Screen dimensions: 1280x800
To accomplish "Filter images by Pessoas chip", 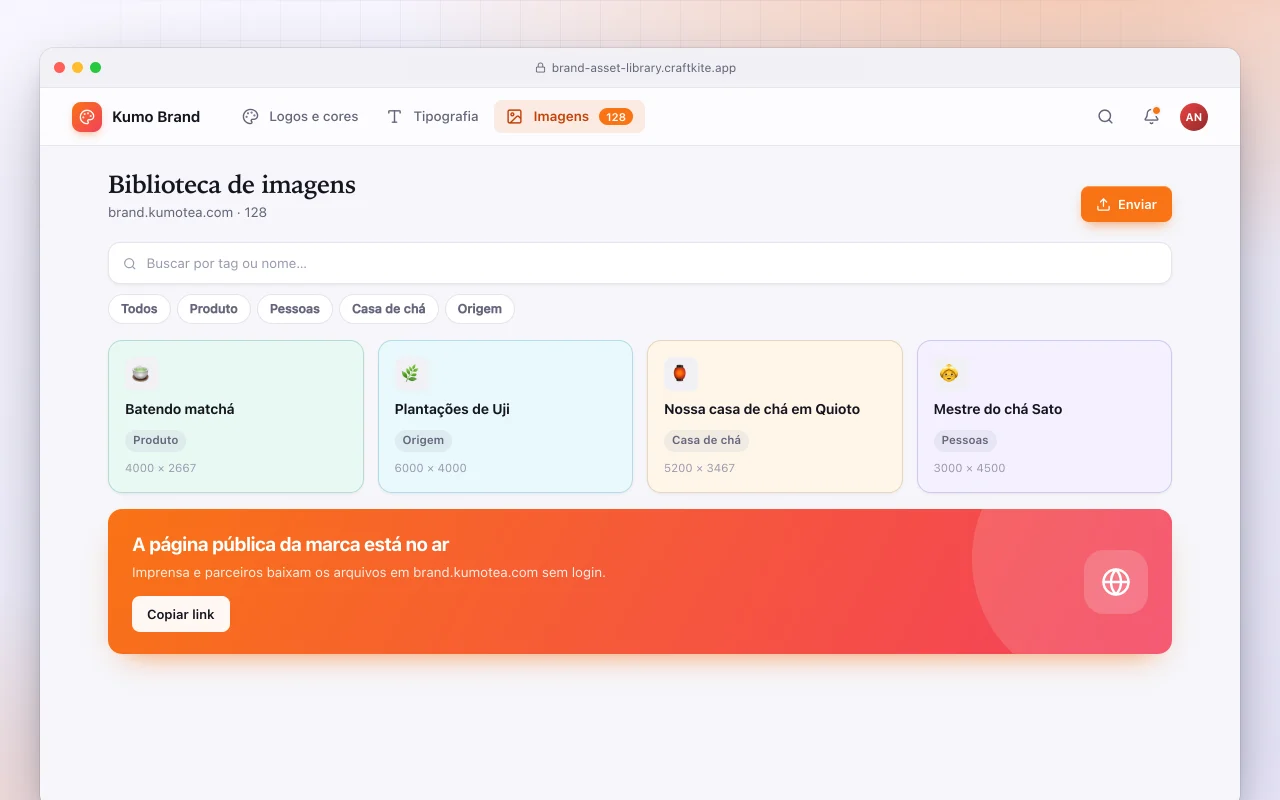I will 295,309.
